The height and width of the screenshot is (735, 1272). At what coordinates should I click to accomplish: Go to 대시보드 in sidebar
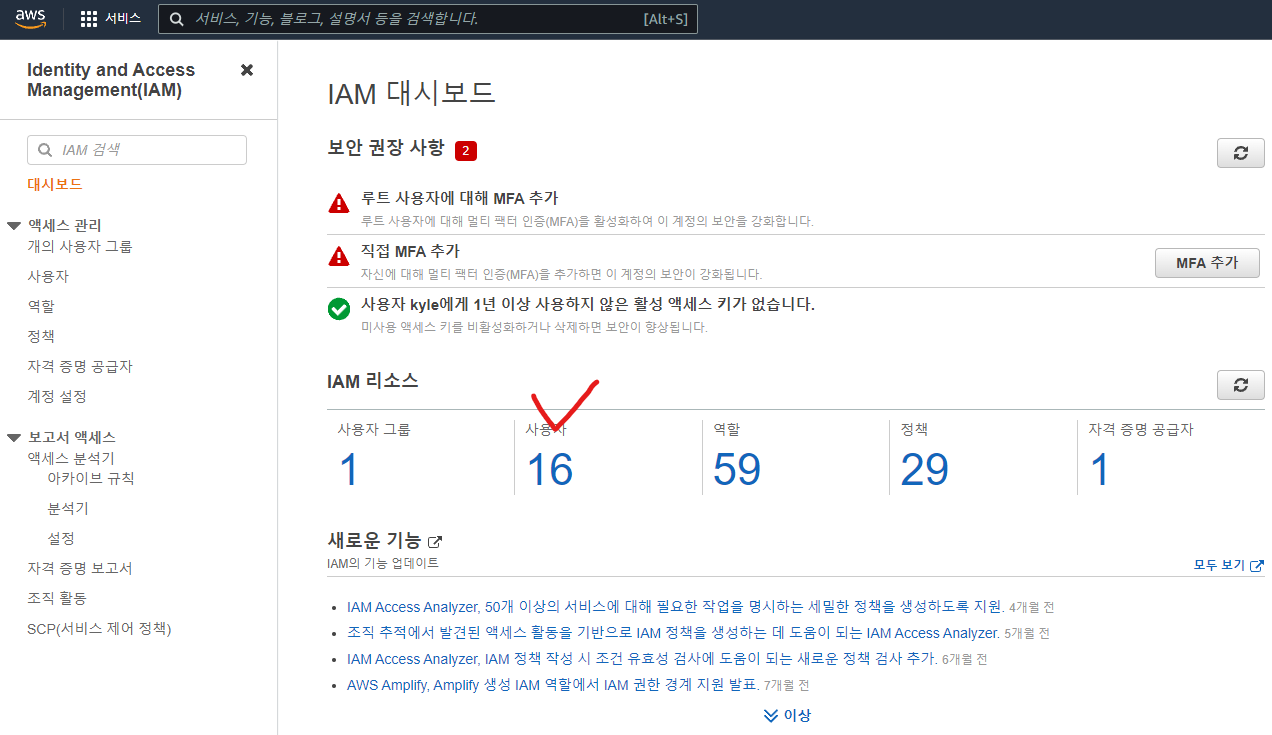point(55,185)
